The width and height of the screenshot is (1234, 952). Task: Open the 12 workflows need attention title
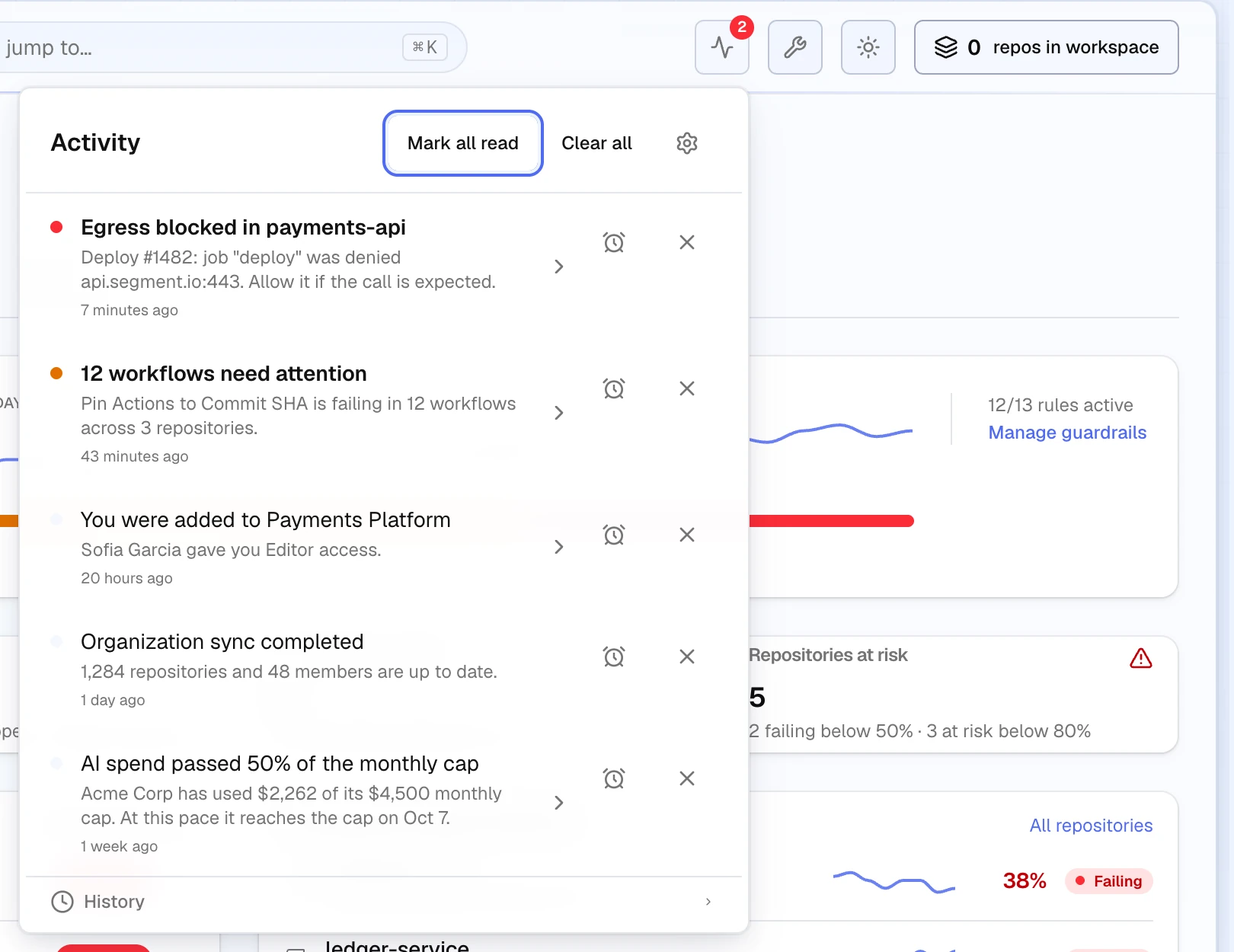coord(224,374)
